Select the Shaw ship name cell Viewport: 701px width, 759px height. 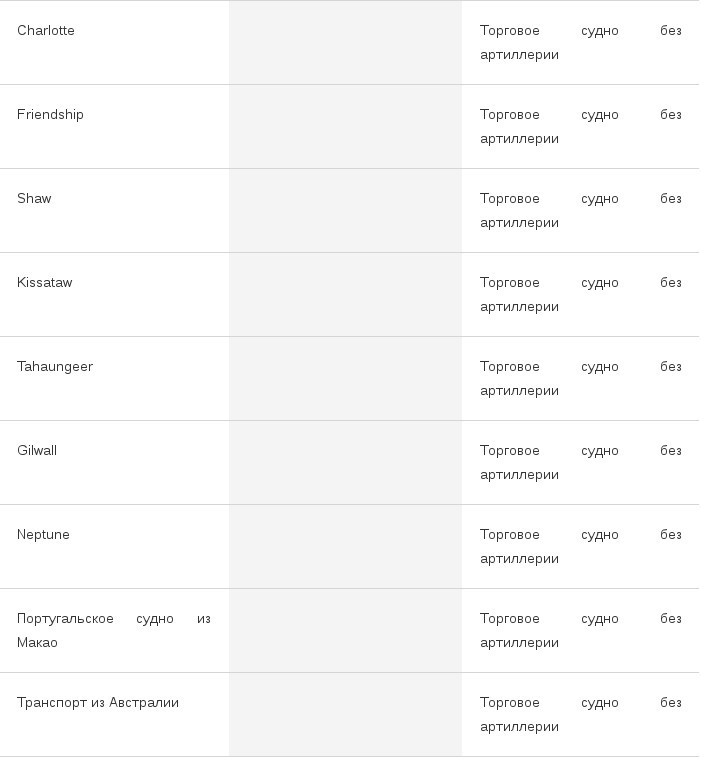115,211
